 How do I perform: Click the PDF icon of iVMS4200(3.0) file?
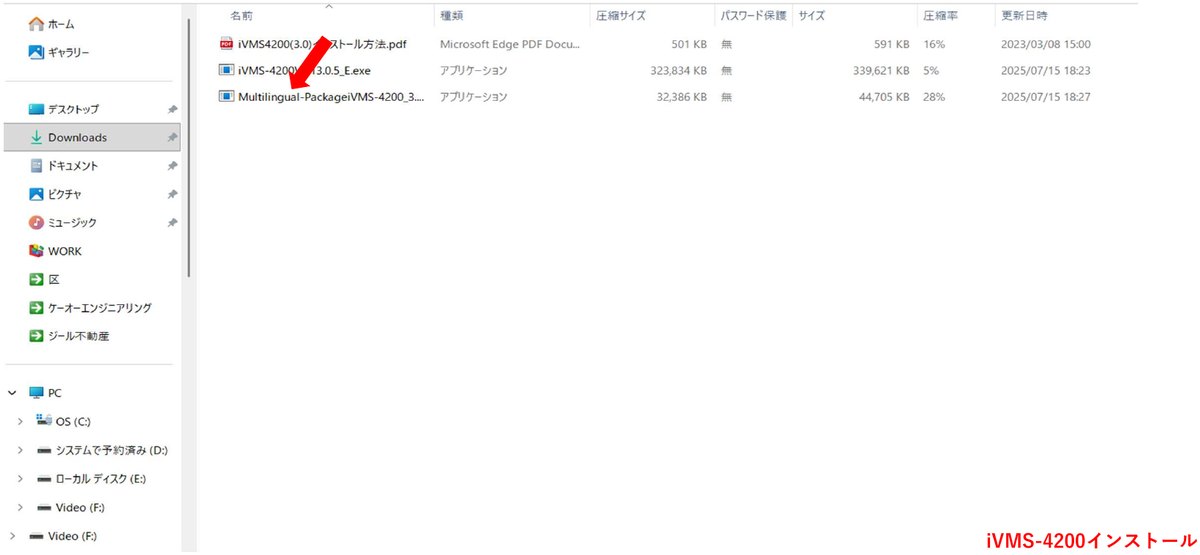(226, 44)
